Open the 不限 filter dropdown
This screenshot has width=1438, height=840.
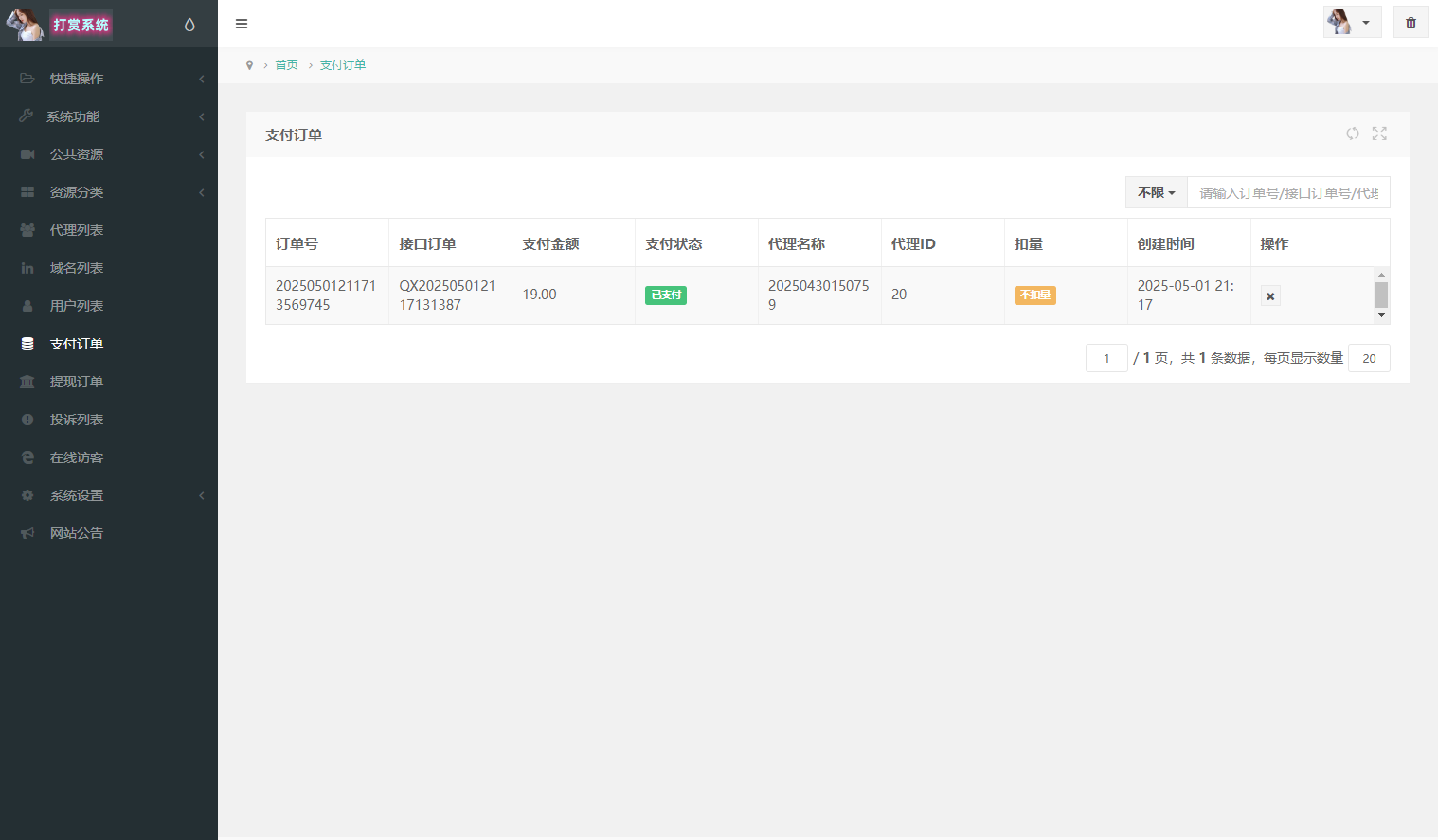tap(1156, 192)
